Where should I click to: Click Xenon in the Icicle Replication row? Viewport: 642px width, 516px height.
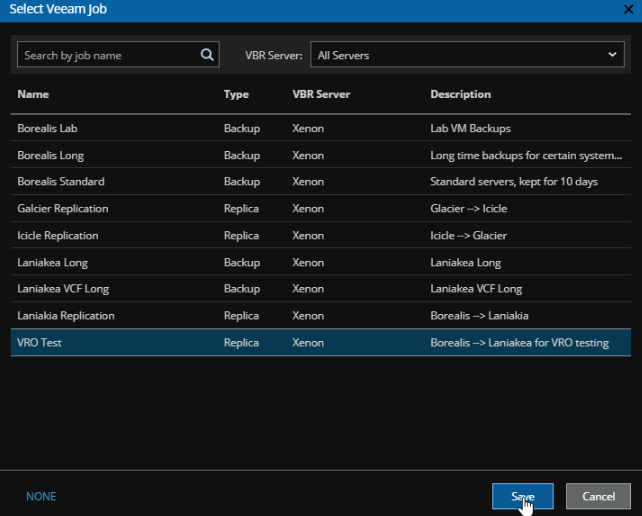308,235
